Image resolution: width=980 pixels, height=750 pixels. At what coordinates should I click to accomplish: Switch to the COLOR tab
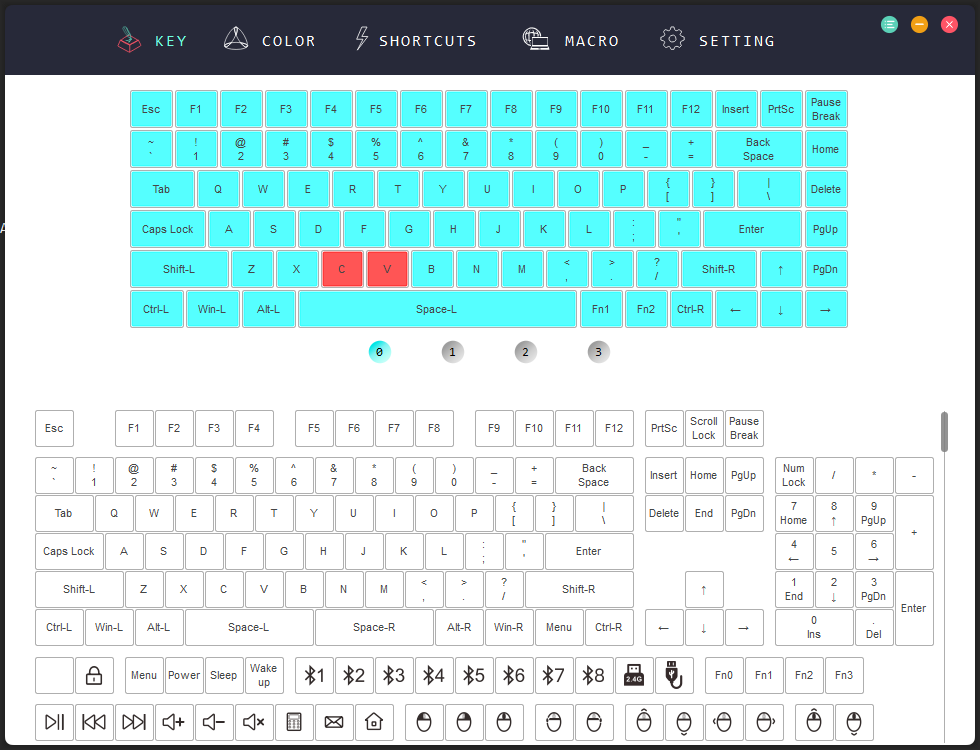(x=270, y=41)
